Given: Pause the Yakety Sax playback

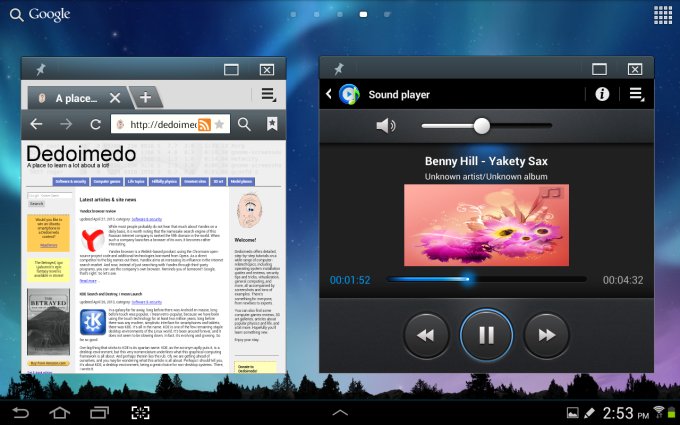Looking at the screenshot, I should tap(486, 335).
